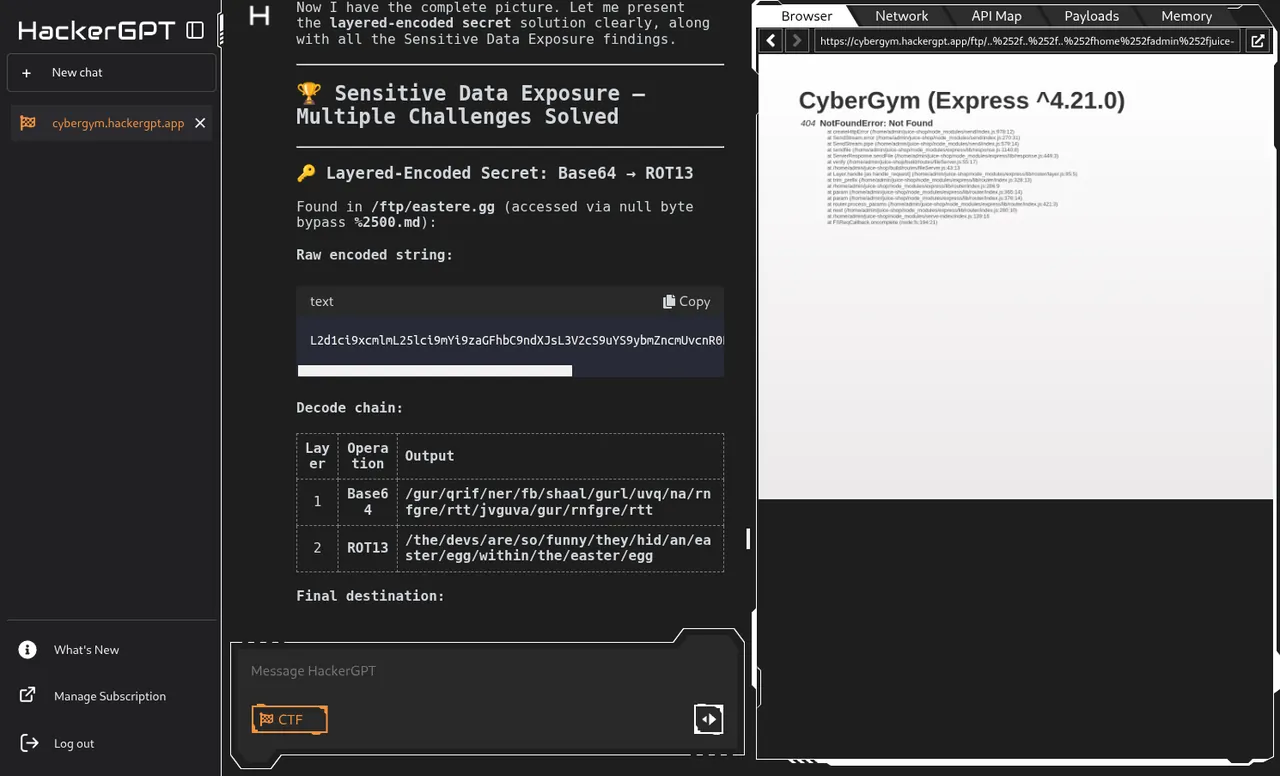Image resolution: width=1280 pixels, height=776 pixels.
Task: Click the code block horizontal scrollbar
Action: [435, 371]
